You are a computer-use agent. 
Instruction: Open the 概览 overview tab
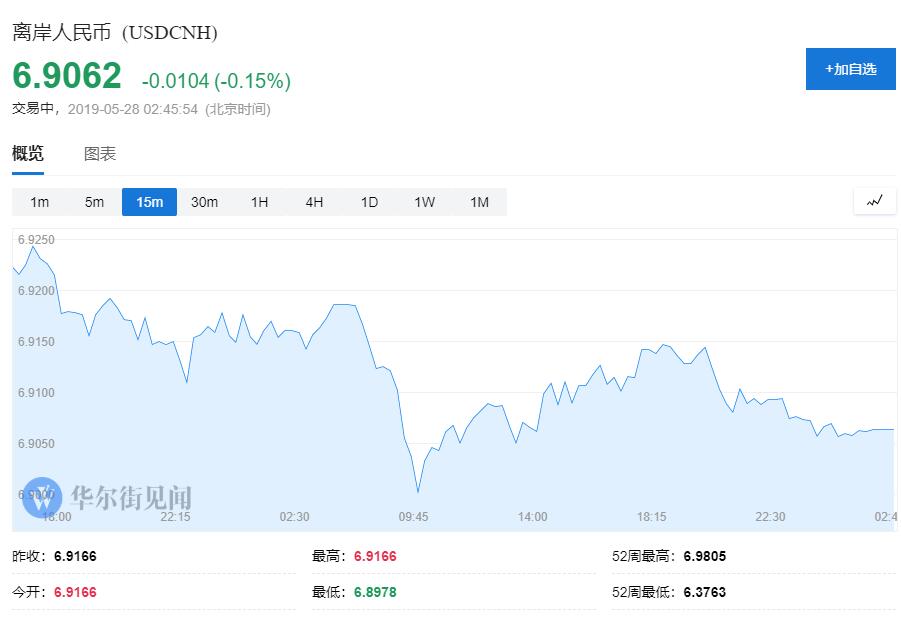coord(28,154)
